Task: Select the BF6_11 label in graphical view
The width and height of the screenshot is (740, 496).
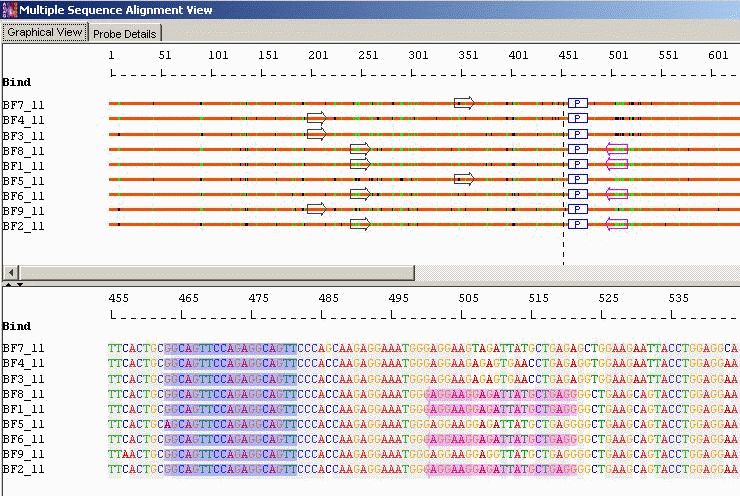Action: 23,196
